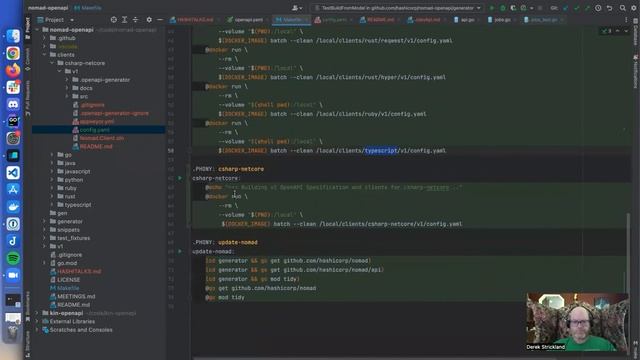
Task: Toggle the Pull Requests side tool window
Action: (27, 98)
